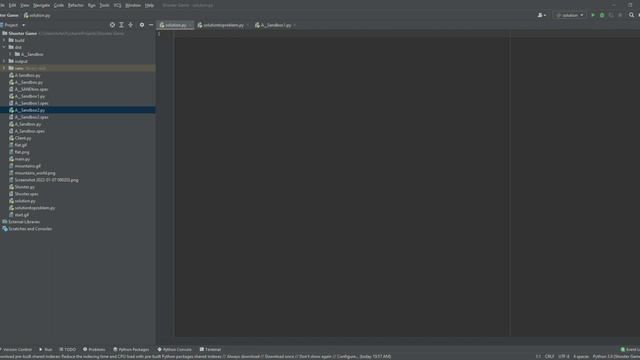
Task: Select Client.py in project tree
Action: click(23, 138)
